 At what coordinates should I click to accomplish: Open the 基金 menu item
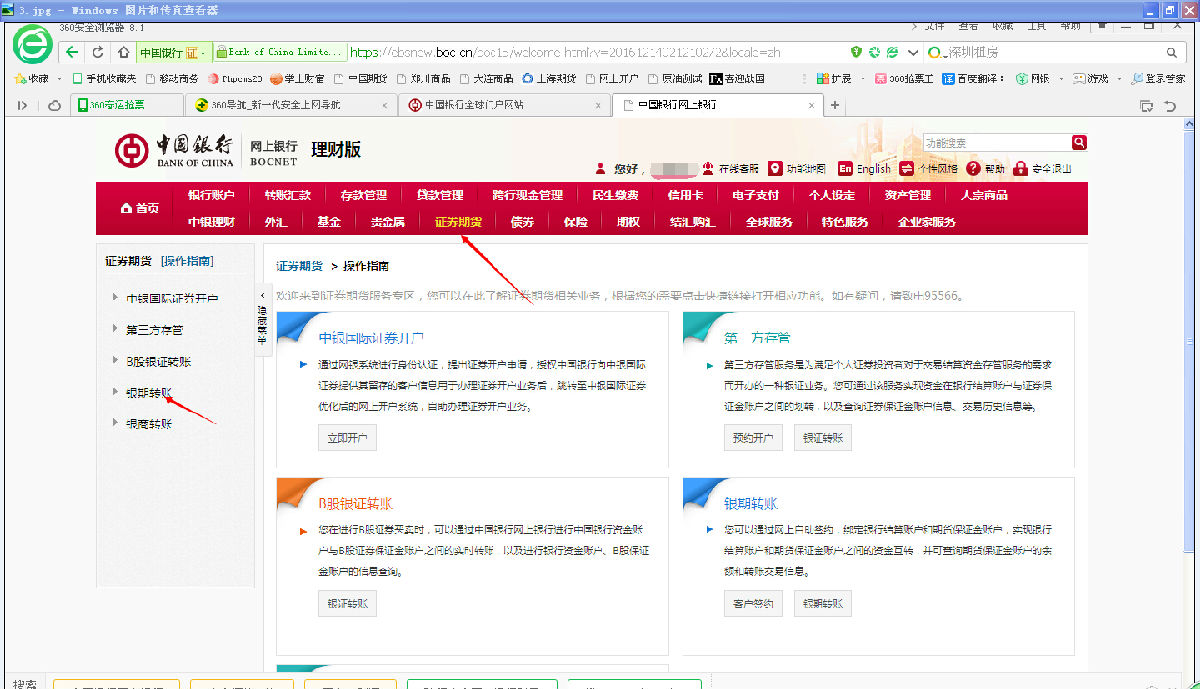click(x=328, y=222)
